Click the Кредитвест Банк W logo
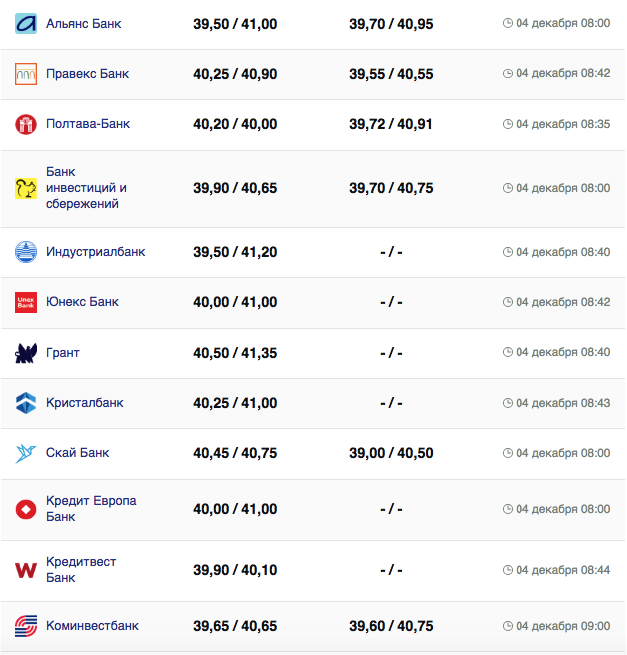627x655 pixels. pyautogui.click(x=26, y=570)
